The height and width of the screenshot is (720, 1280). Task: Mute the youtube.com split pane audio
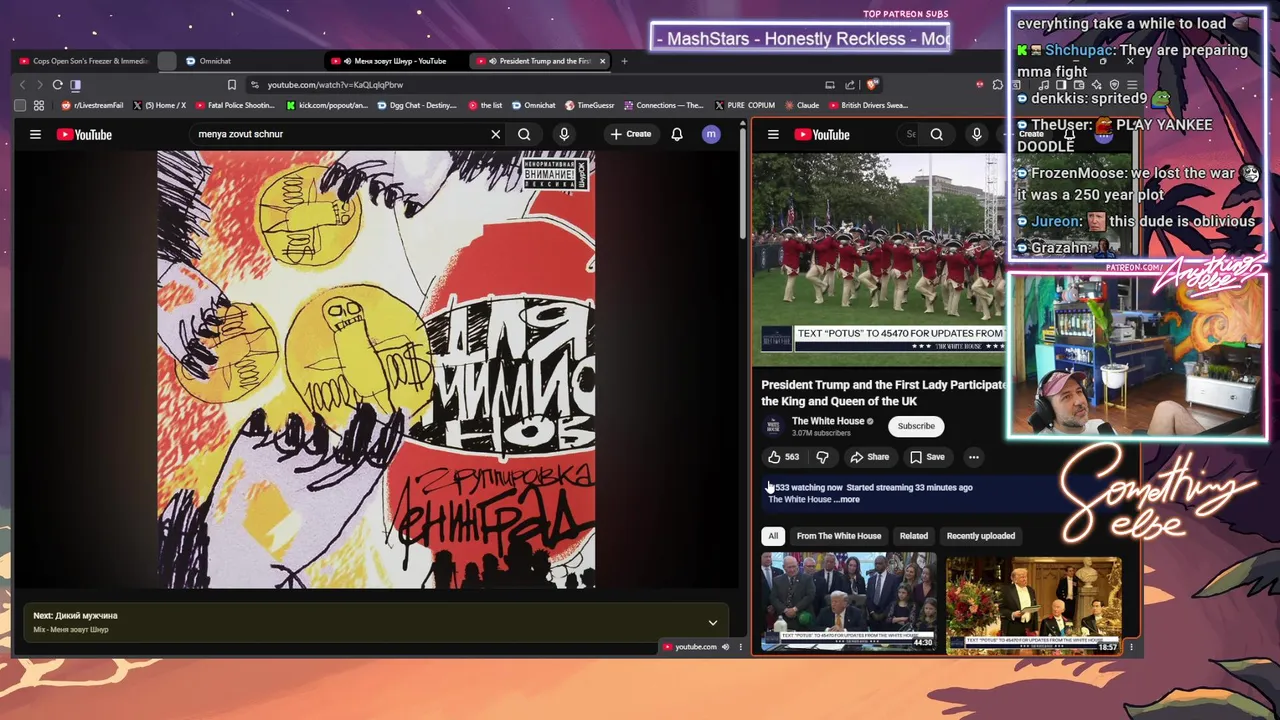[725, 647]
